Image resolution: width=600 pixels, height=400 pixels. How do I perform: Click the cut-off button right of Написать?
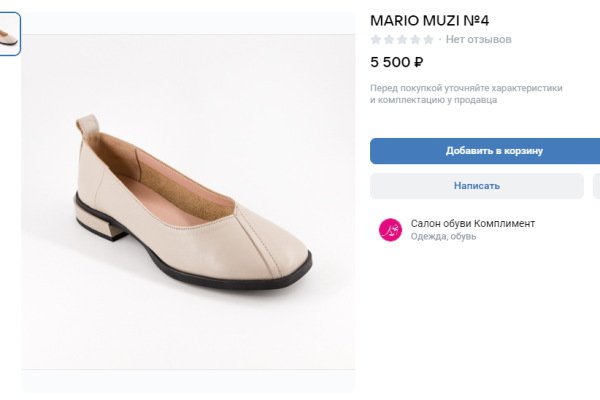pyautogui.click(x=596, y=186)
